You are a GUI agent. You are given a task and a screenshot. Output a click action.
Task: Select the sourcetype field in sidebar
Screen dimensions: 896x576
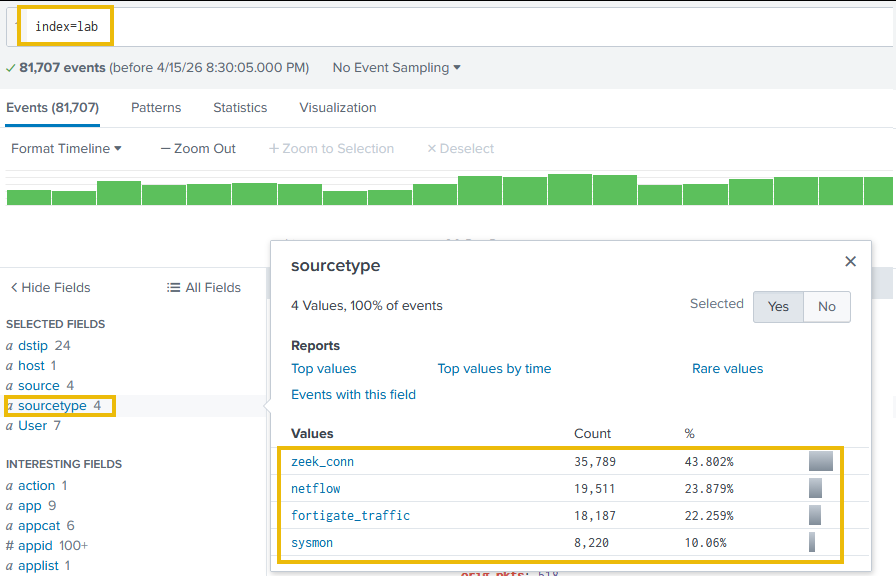[x=52, y=406]
